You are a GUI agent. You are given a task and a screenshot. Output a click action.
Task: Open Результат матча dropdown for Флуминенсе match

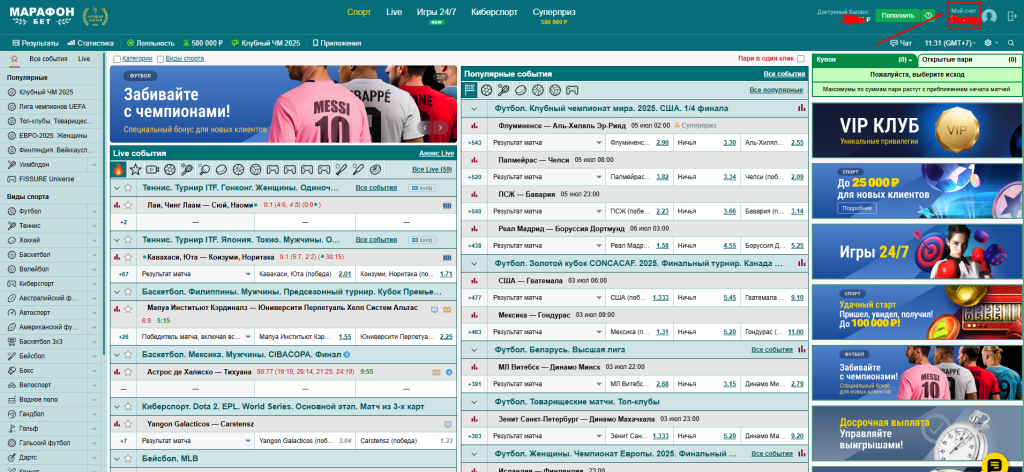pyautogui.click(x=547, y=142)
